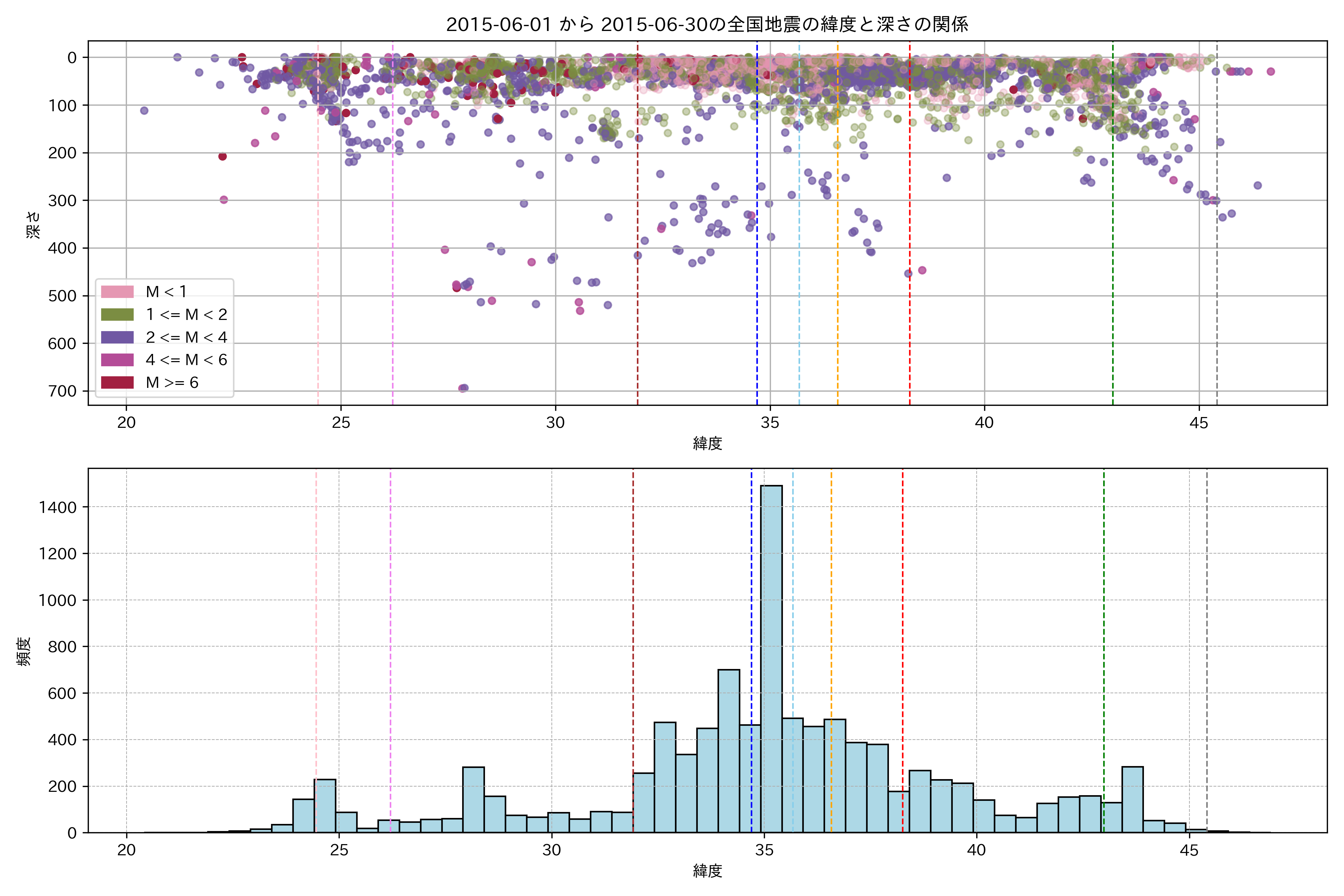Click the 1 <= M < 2 legend text
The width and height of the screenshot is (1344, 896).
pos(186,315)
